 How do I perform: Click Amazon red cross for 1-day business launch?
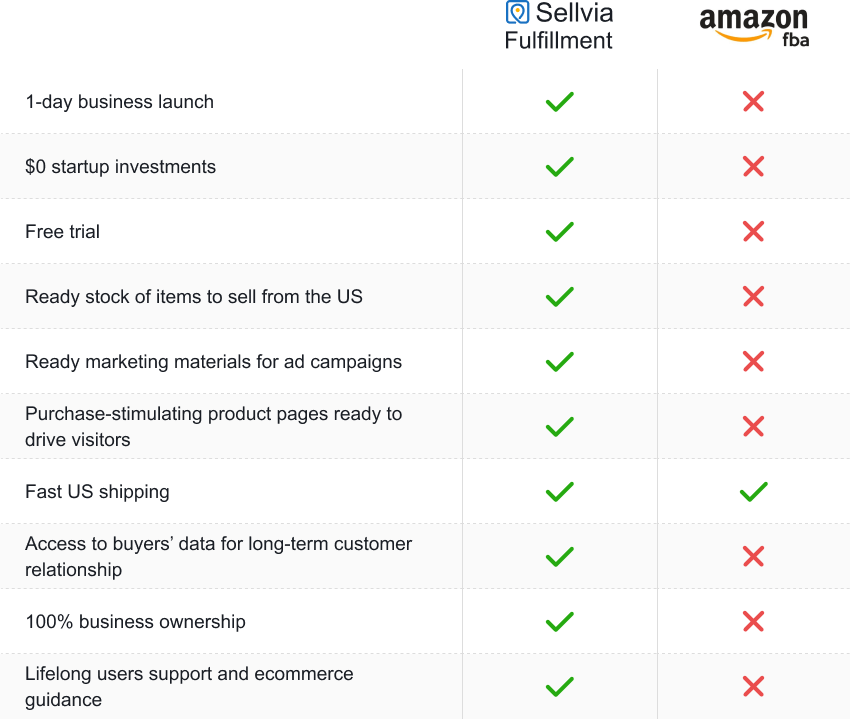click(x=754, y=101)
